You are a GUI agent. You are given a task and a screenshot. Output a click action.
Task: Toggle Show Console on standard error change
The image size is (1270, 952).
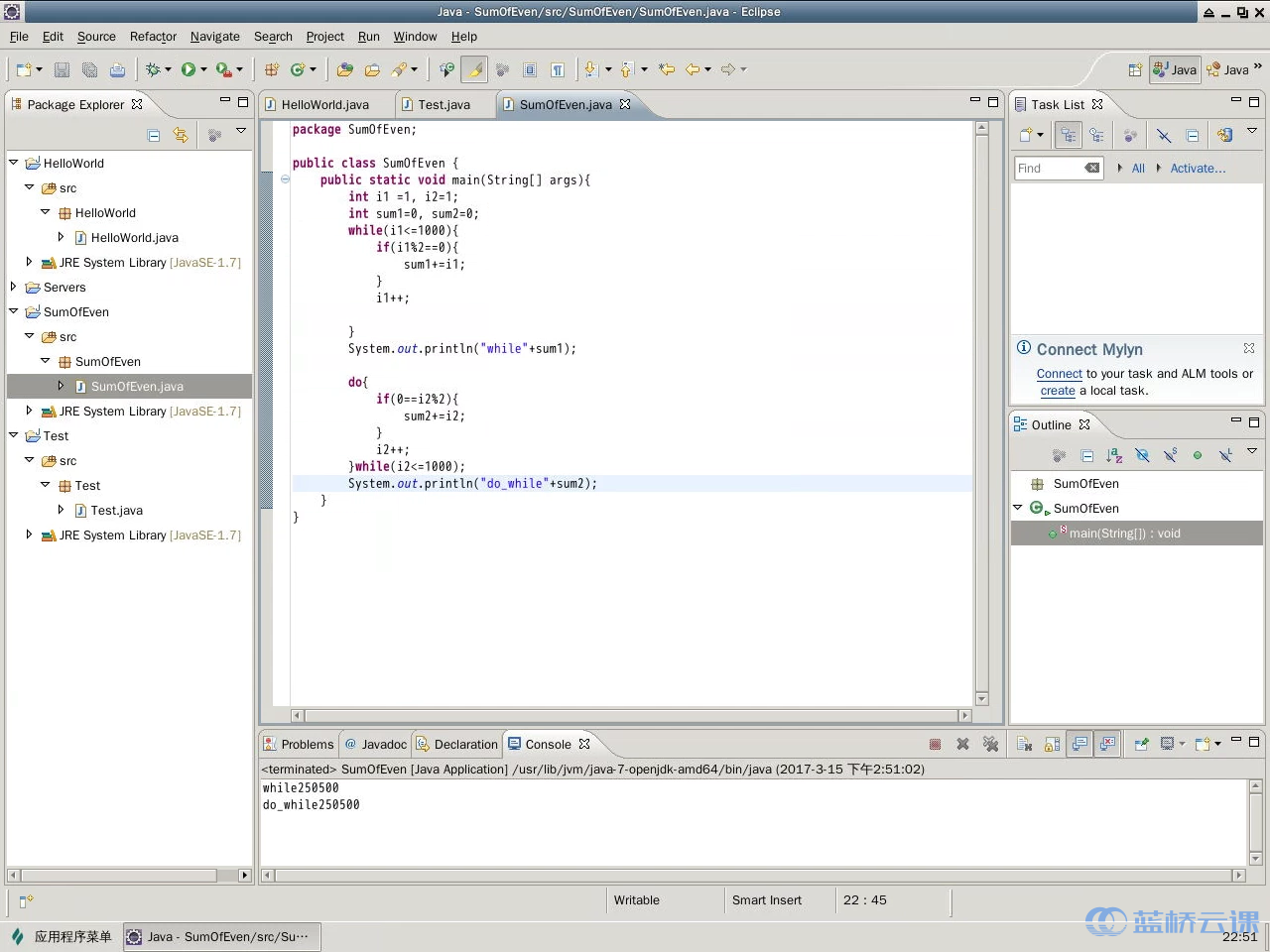pyautogui.click(x=1107, y=744)
